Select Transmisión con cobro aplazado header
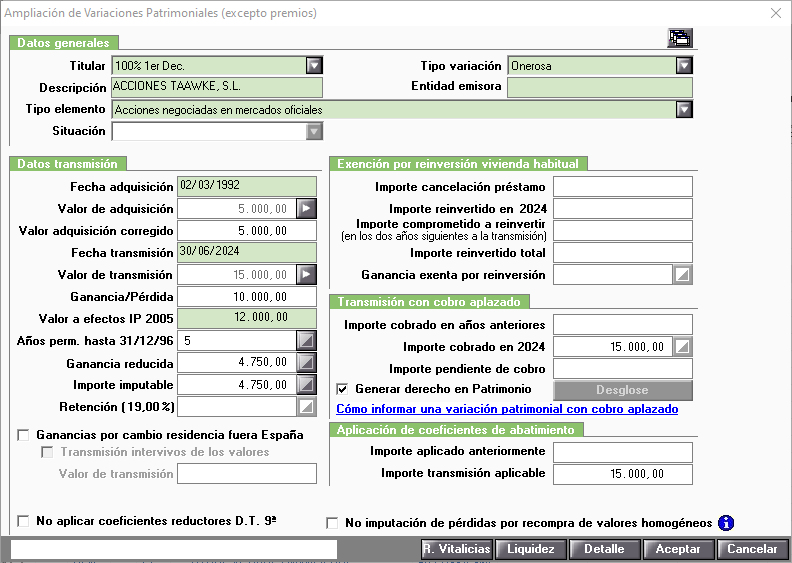The height and width of the screenshot is (563, 792). (429, 301)
